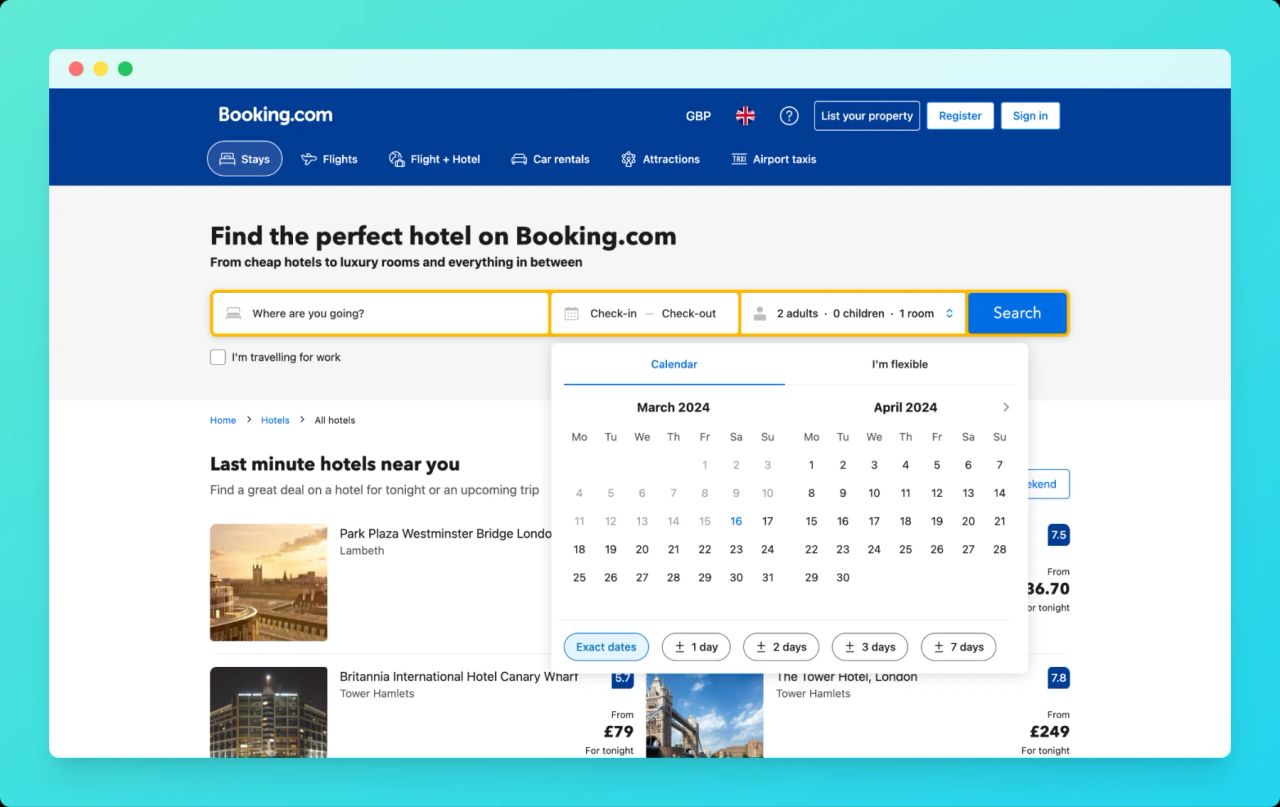Open the Attractions tab
Viewport: 1280px width, 807px height.
click(660, 159)
